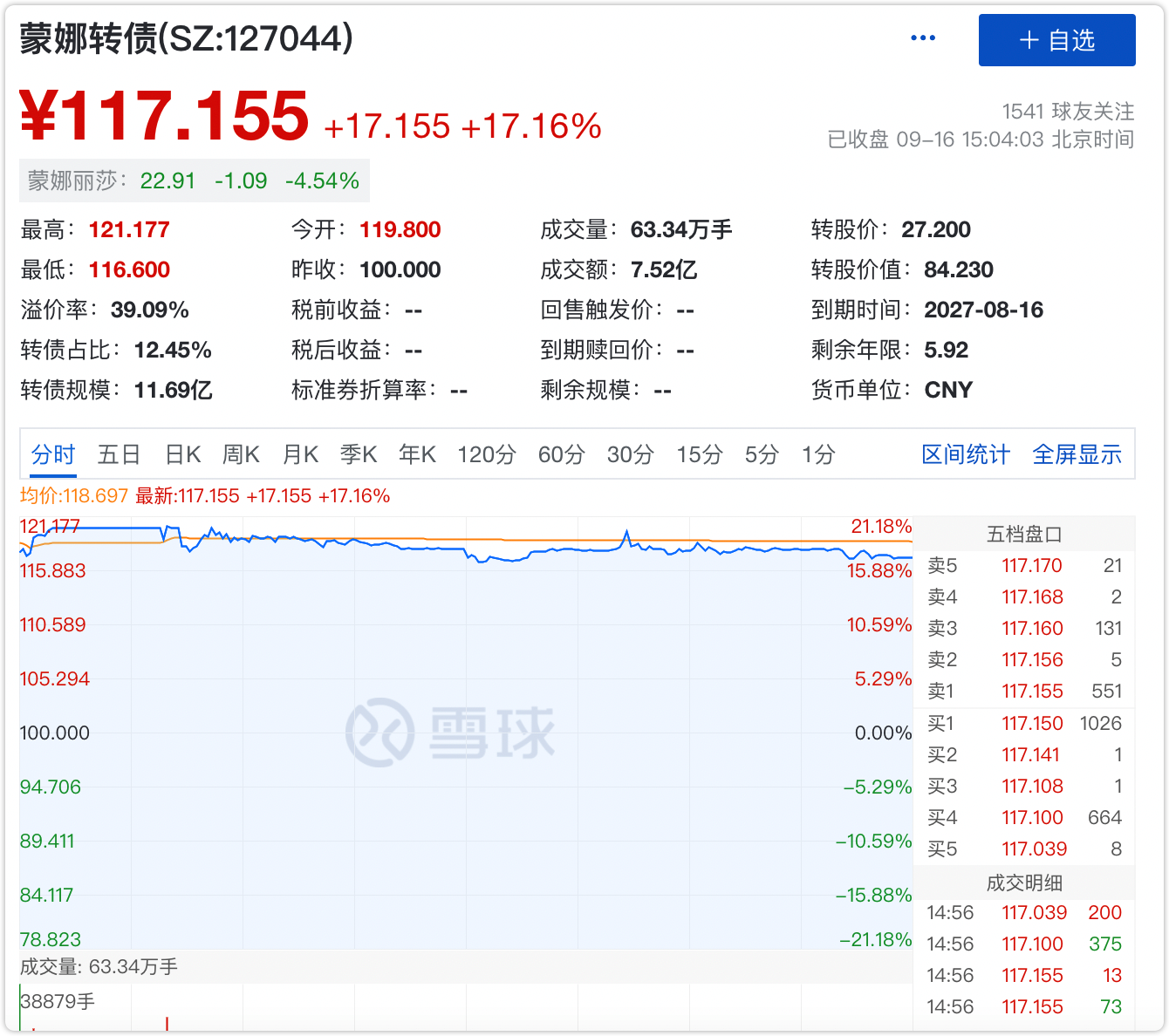The width and height of the screenshot is (1169, 1036).
Task: Select the 周K weekly chart tab
Action: coord(241,454)
